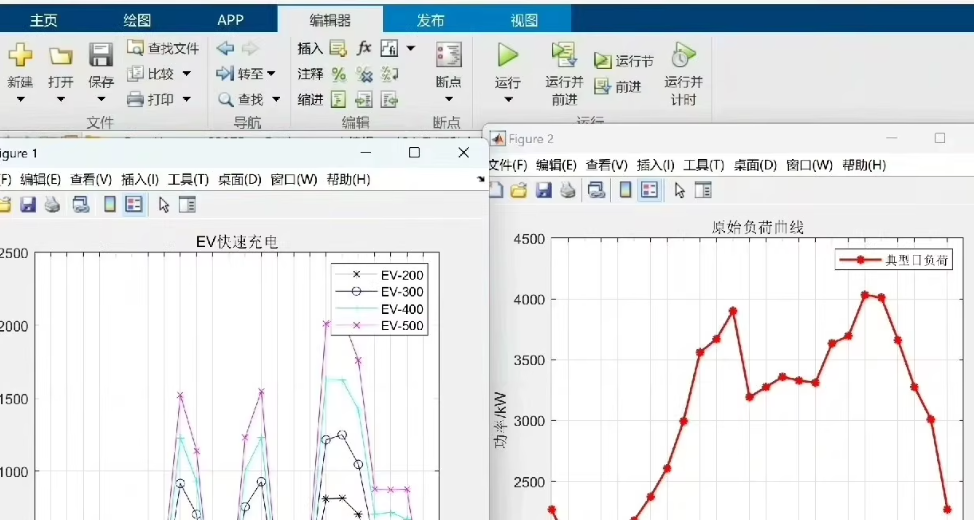Expand the 运行 dropdown arrow
Screen dimensions: 974x520
tap(508, 100)
